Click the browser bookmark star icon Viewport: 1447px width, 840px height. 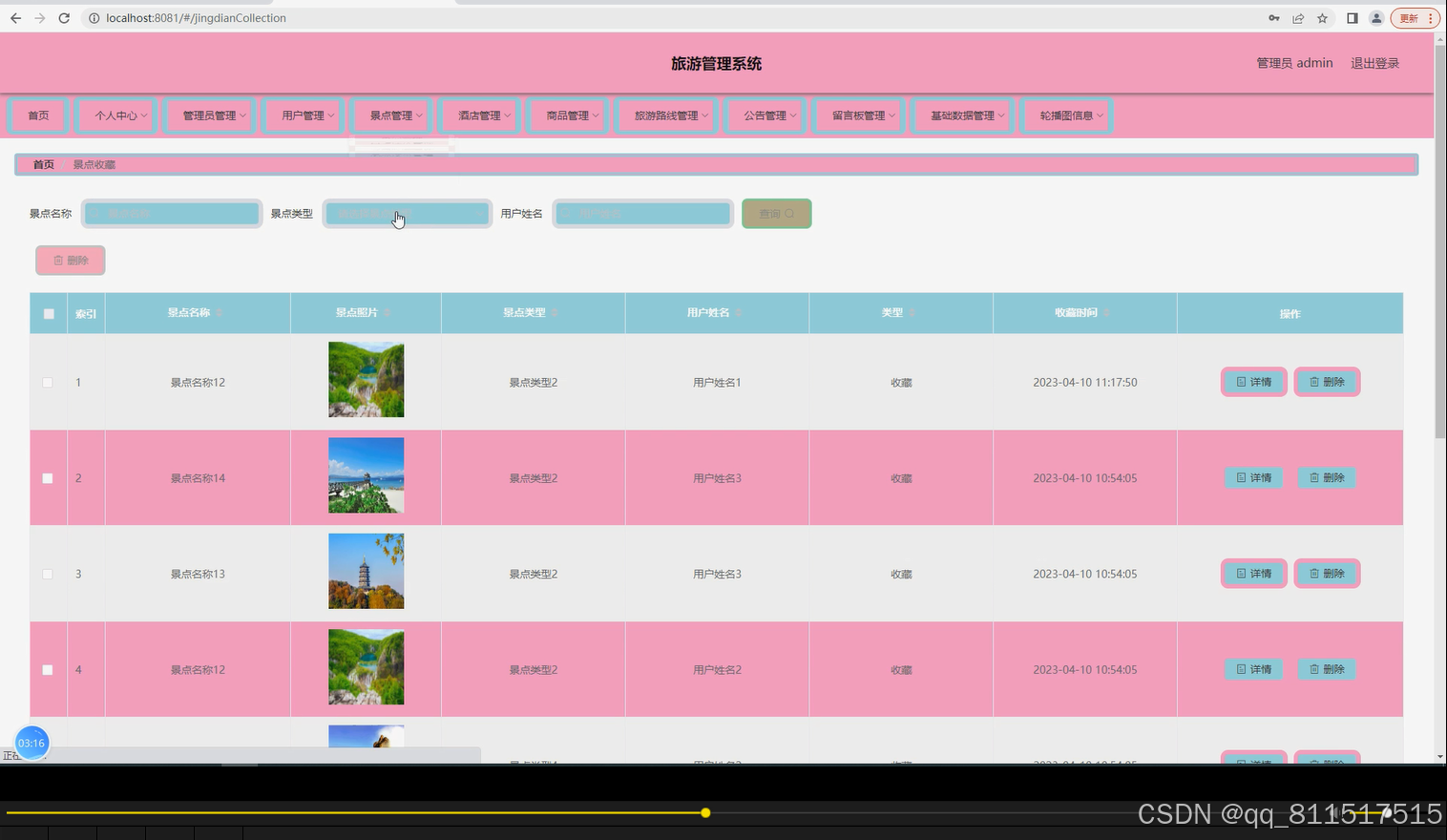(x=1323, y=17)
